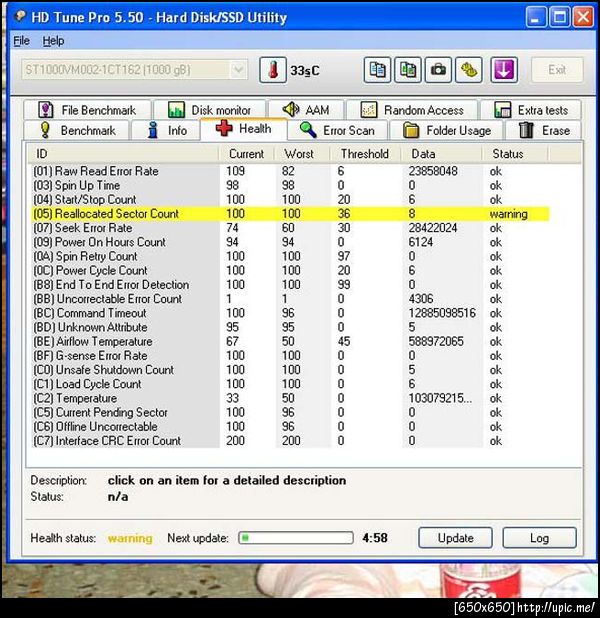Click the Folder Usage folder icon
600x618 pixels.
click(x=411, y=130)
